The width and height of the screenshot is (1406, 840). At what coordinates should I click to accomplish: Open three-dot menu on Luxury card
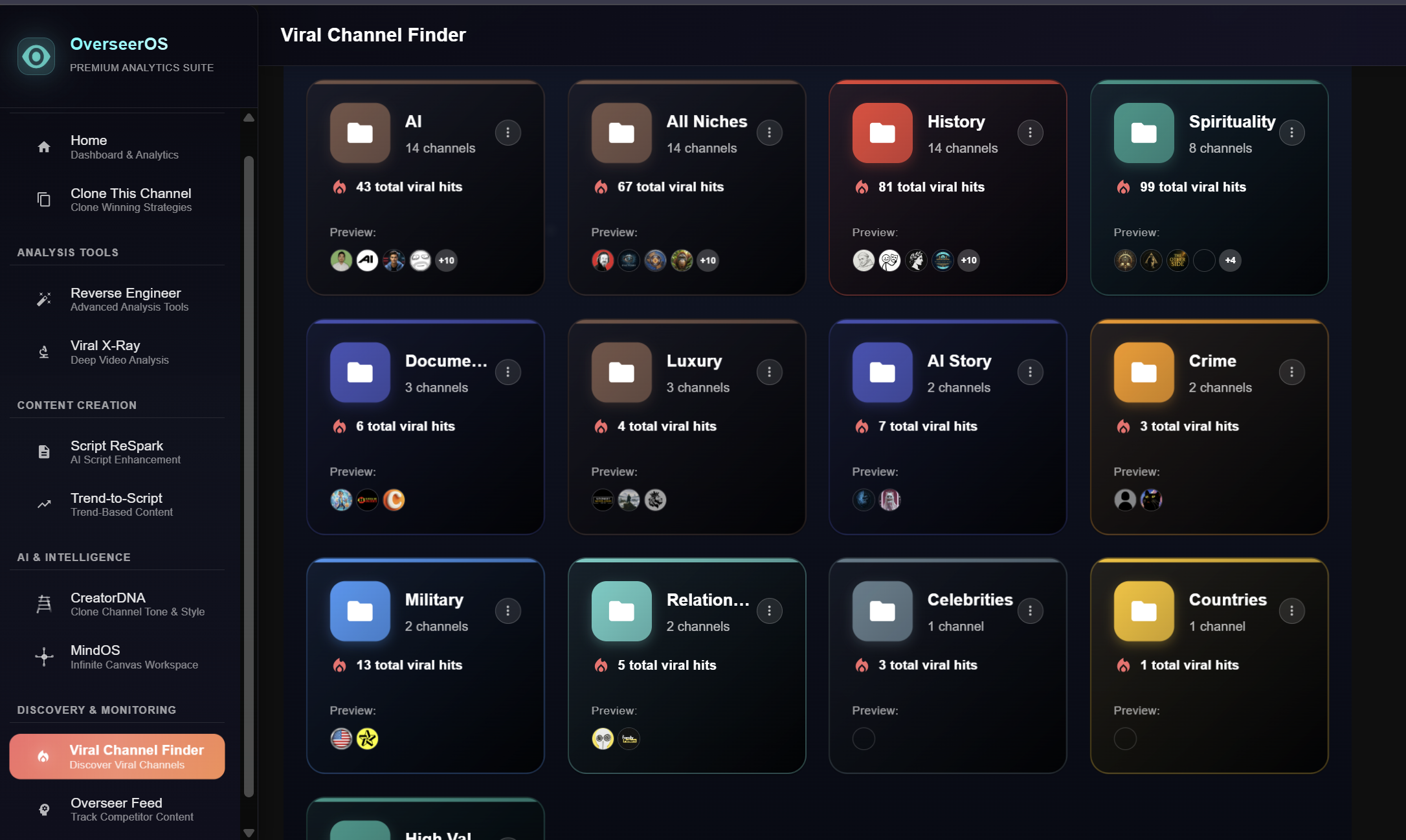(x=770, y=372)
